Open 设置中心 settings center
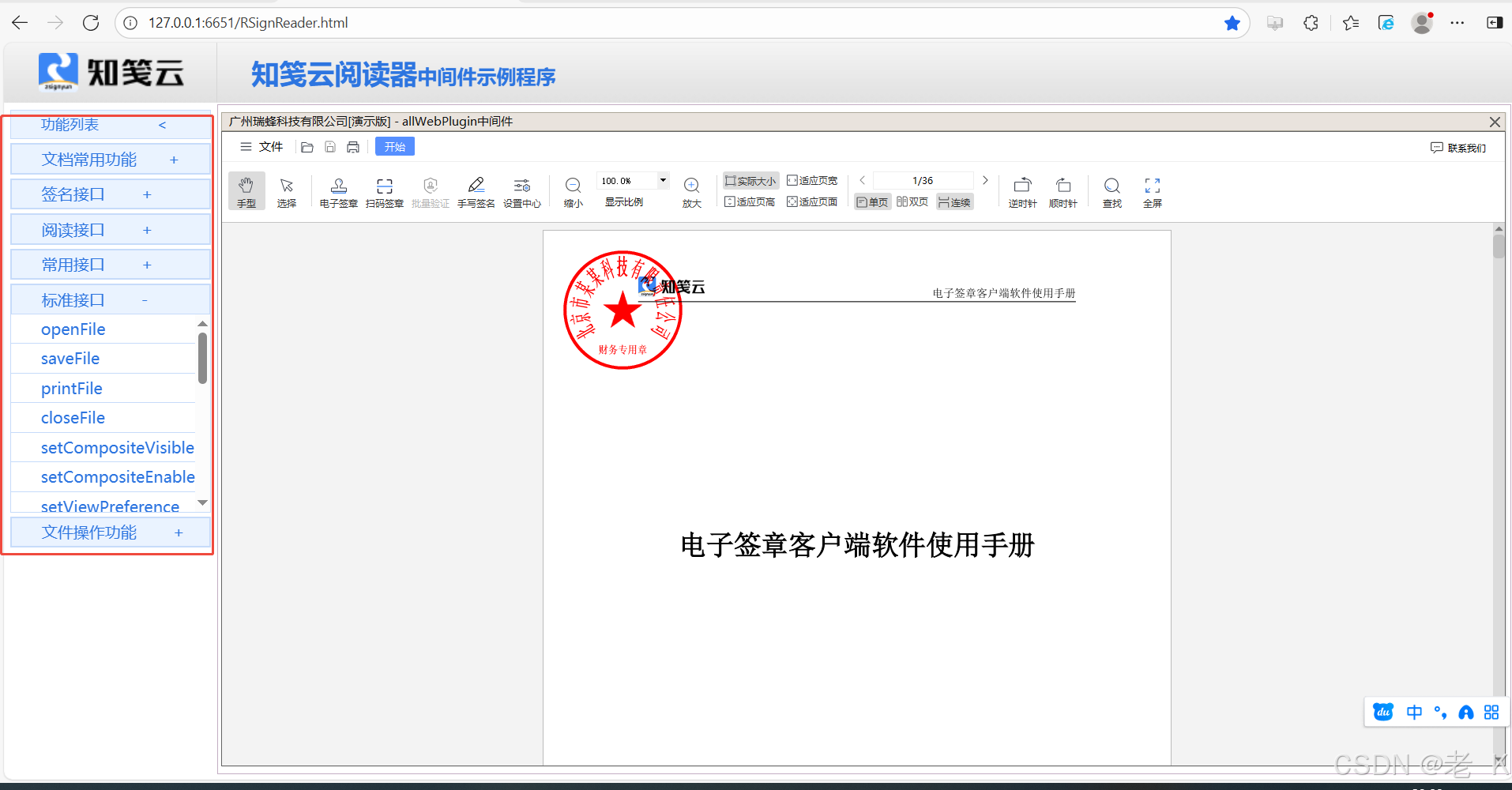 coord(522,191)
